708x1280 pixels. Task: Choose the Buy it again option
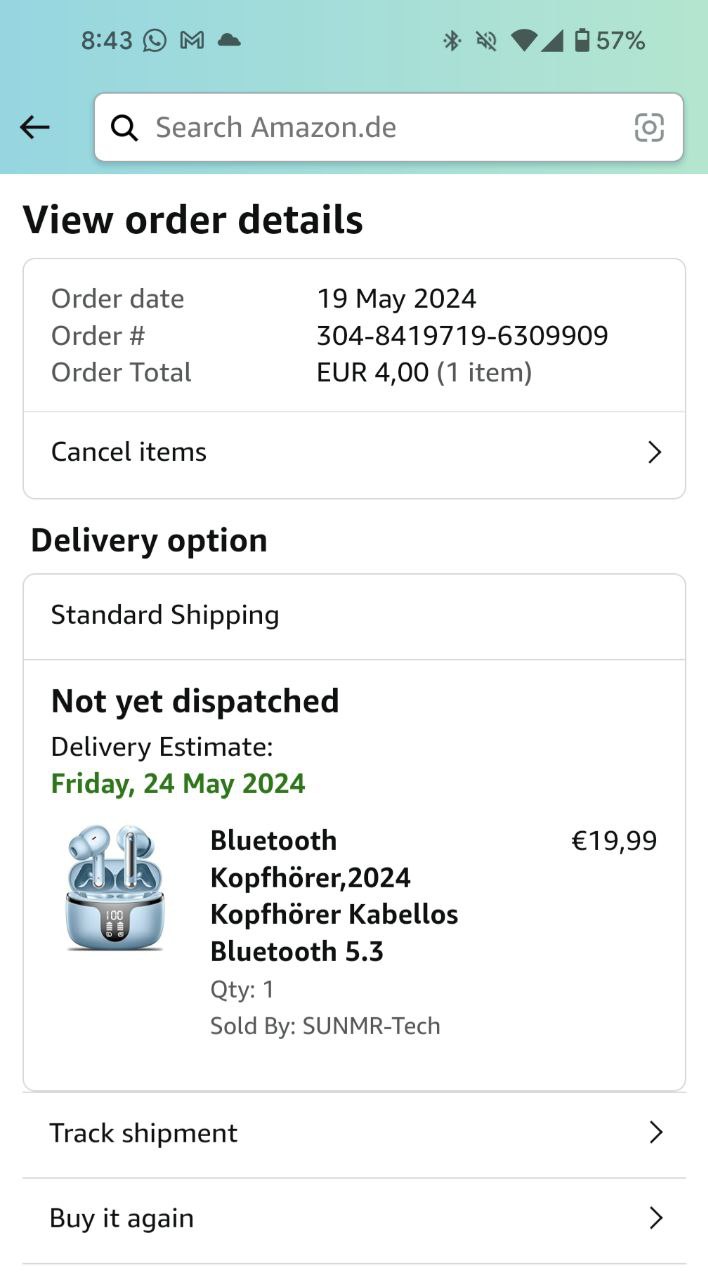click(122, 1218)
